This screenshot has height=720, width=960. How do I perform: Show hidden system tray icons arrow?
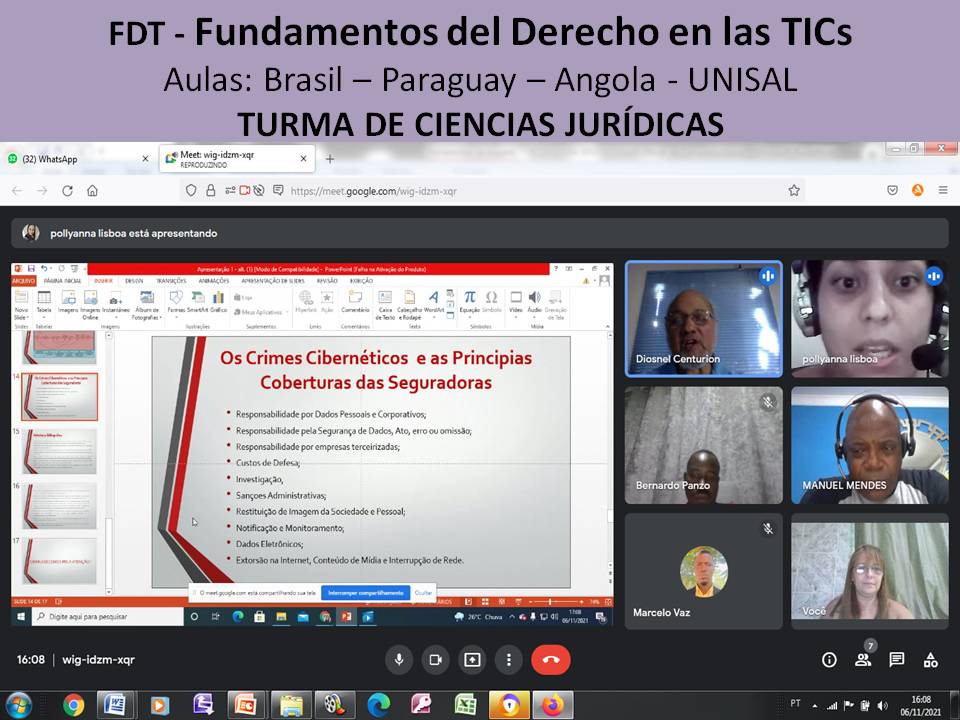[x=815, y=705]
